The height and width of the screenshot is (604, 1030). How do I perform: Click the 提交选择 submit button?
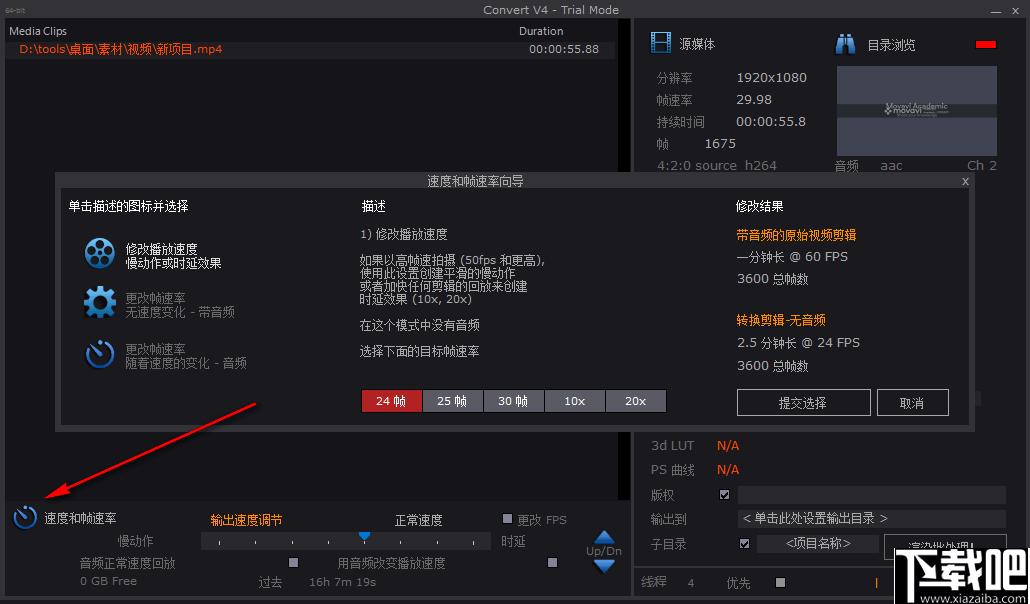click(x=803, y=403)
